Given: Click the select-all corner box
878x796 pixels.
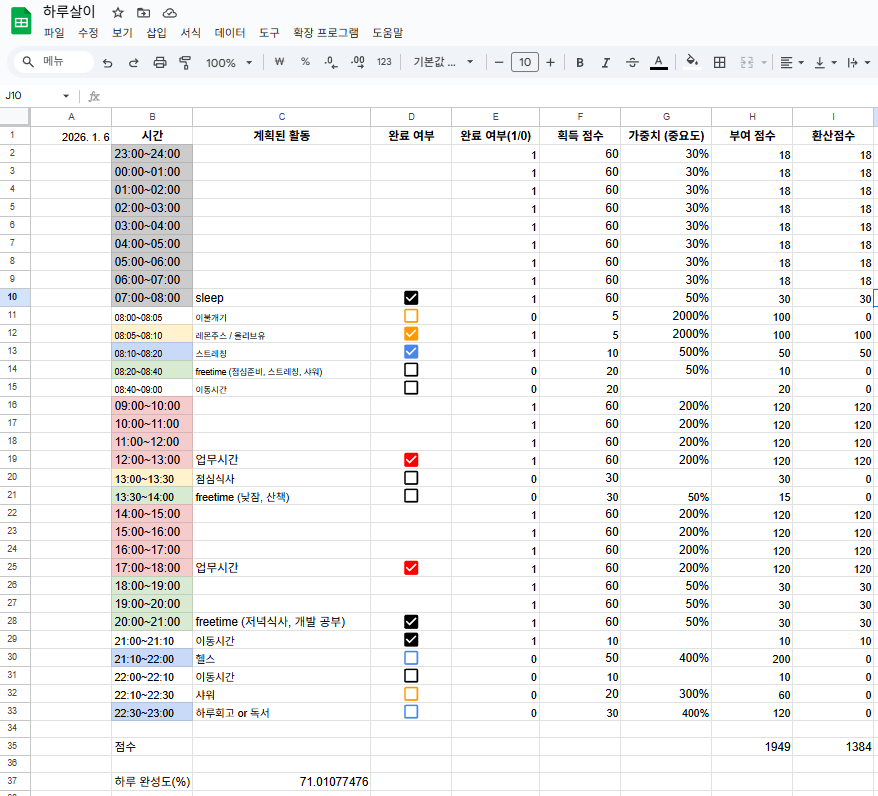Looking at the screenshot, I should 15,116.
